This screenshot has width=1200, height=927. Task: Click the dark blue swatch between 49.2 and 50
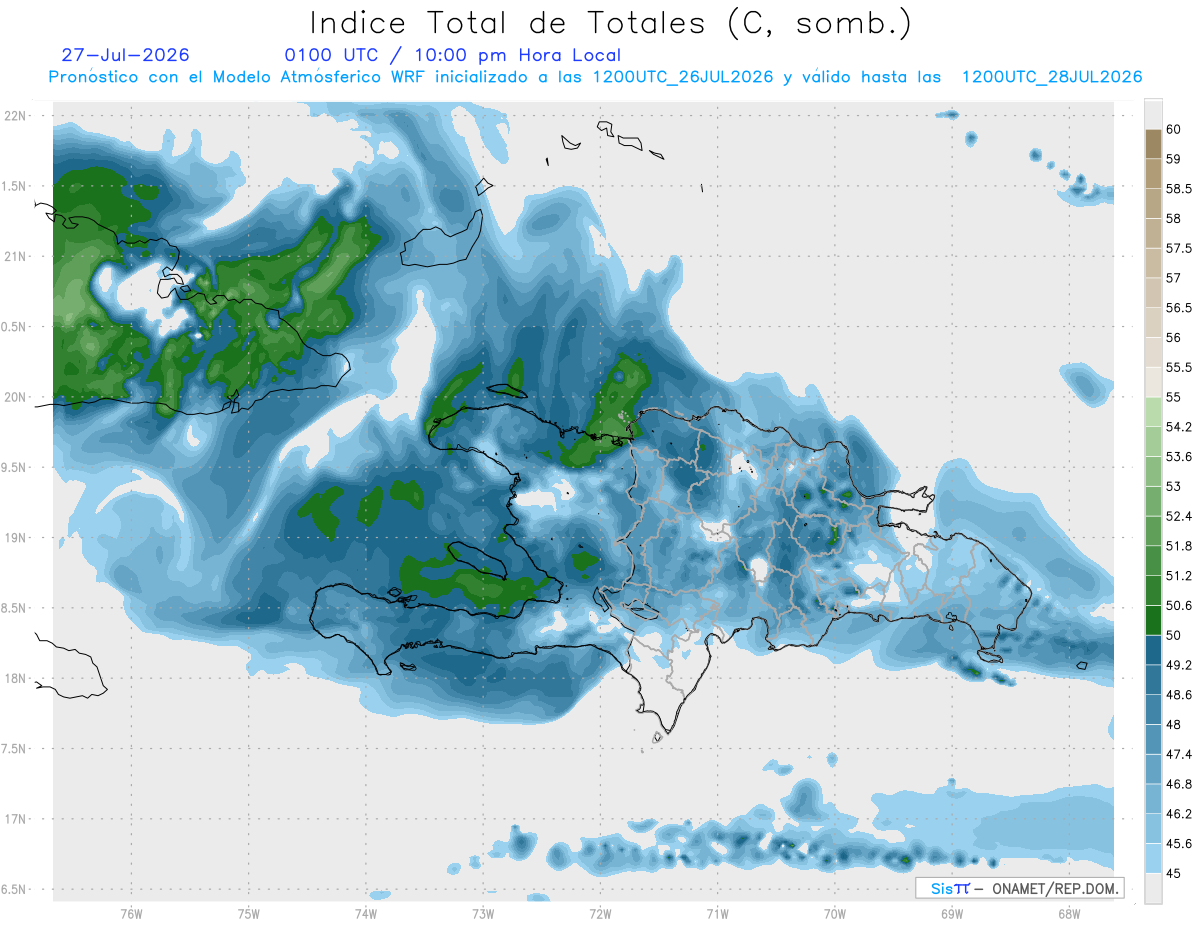[1153, 651]
